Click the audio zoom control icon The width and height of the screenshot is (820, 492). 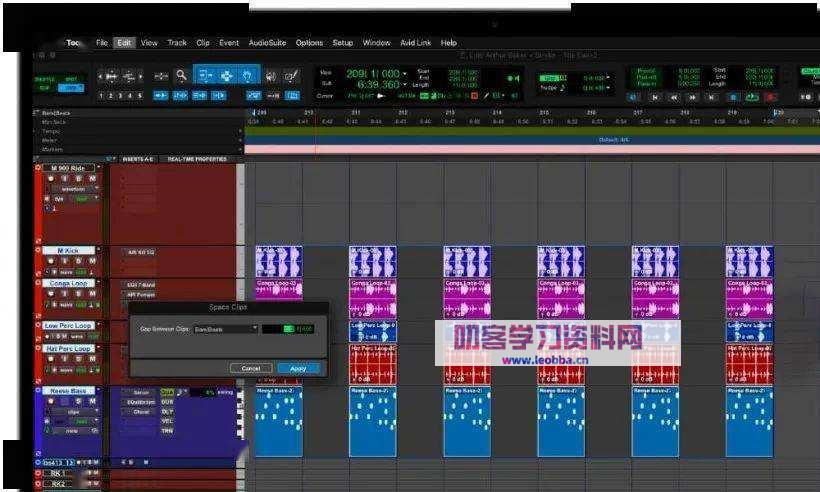point(129,76)
